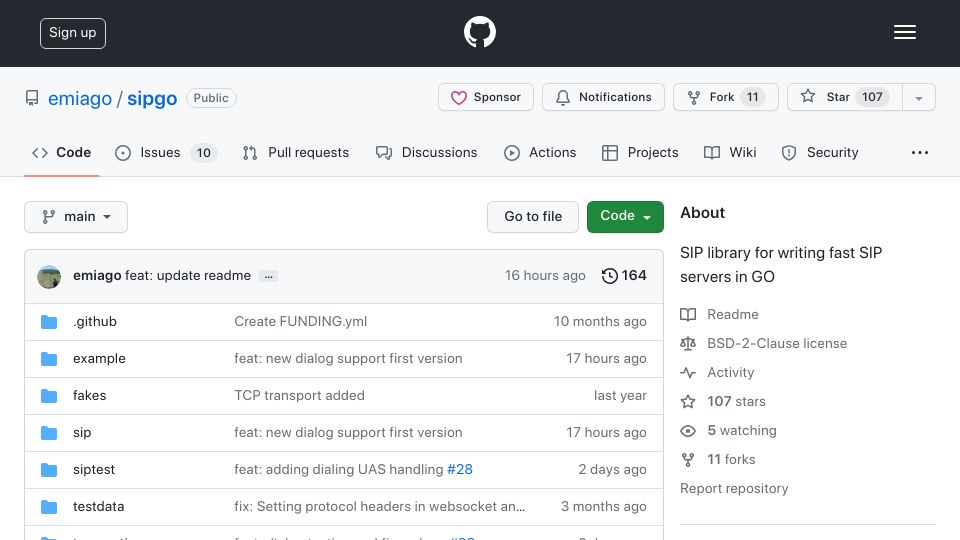Open the Wiki tab
This screenshot has height=540, width=960.
coord(730,152)
